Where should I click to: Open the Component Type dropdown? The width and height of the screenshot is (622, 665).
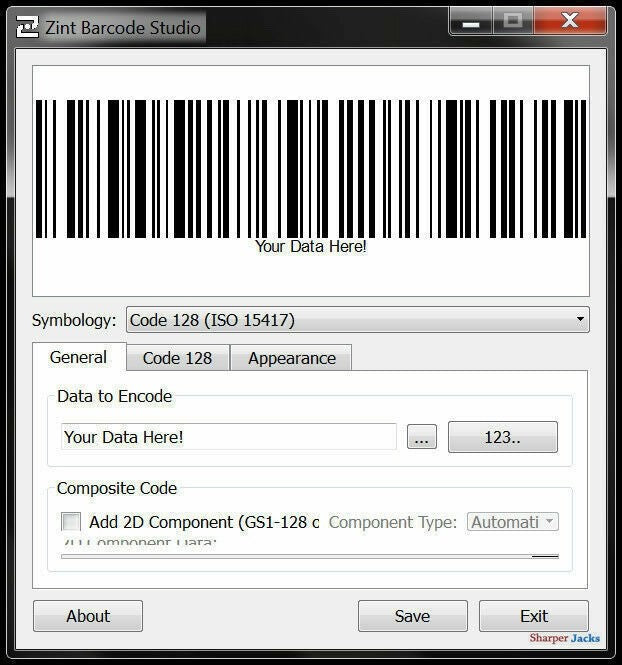tap(513, 522)
